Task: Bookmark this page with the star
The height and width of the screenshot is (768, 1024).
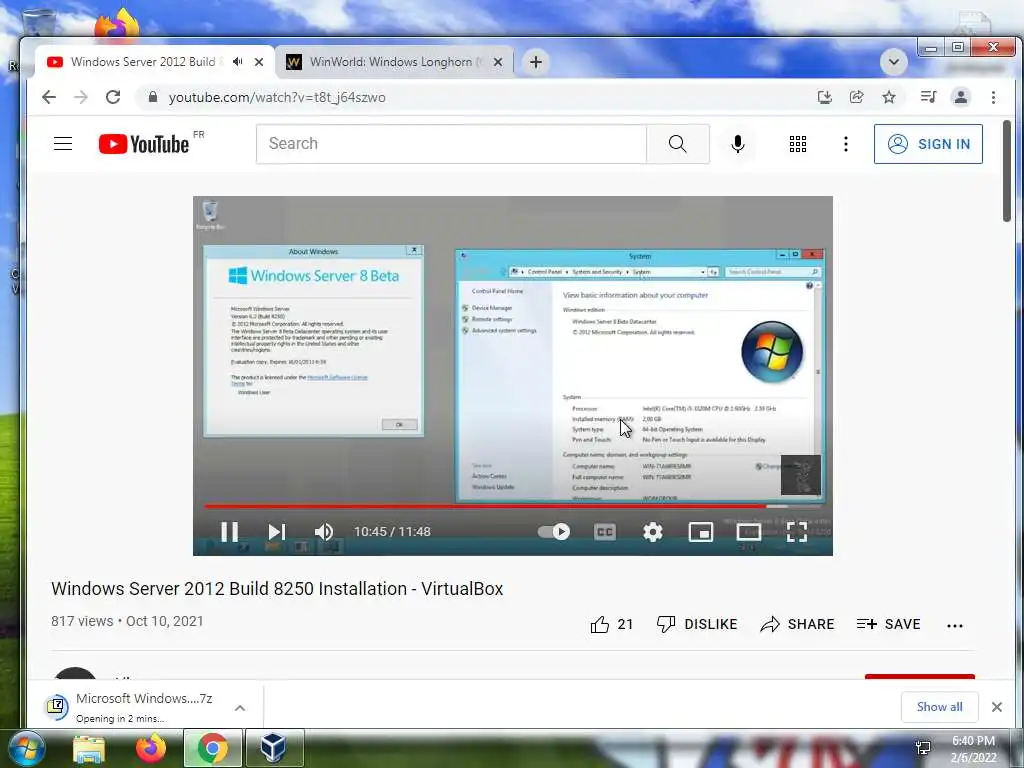Action: pos(889,97)
